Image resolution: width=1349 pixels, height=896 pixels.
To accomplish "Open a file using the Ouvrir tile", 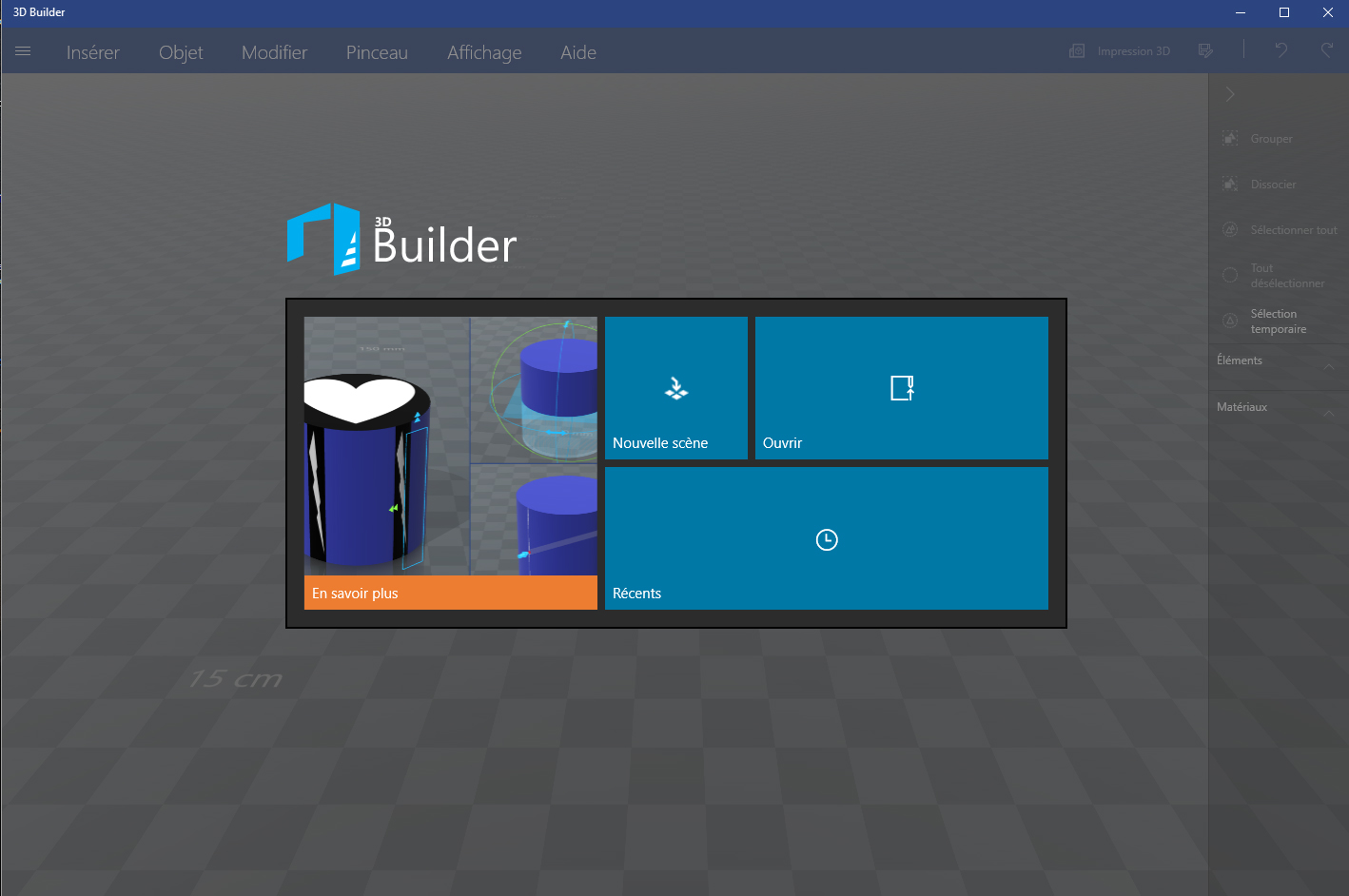I will coord(900,388).
